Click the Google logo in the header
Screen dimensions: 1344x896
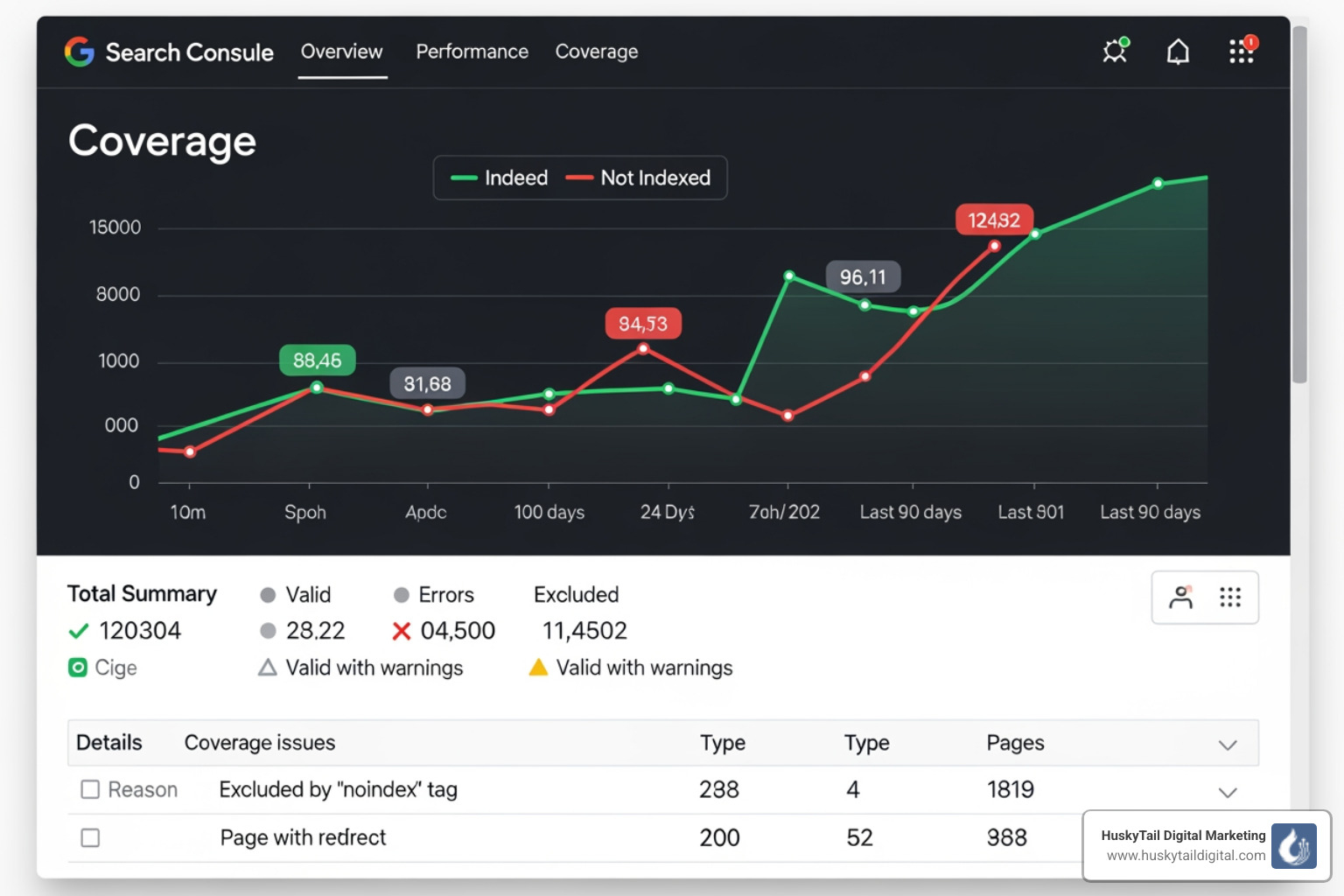(80, 52)
